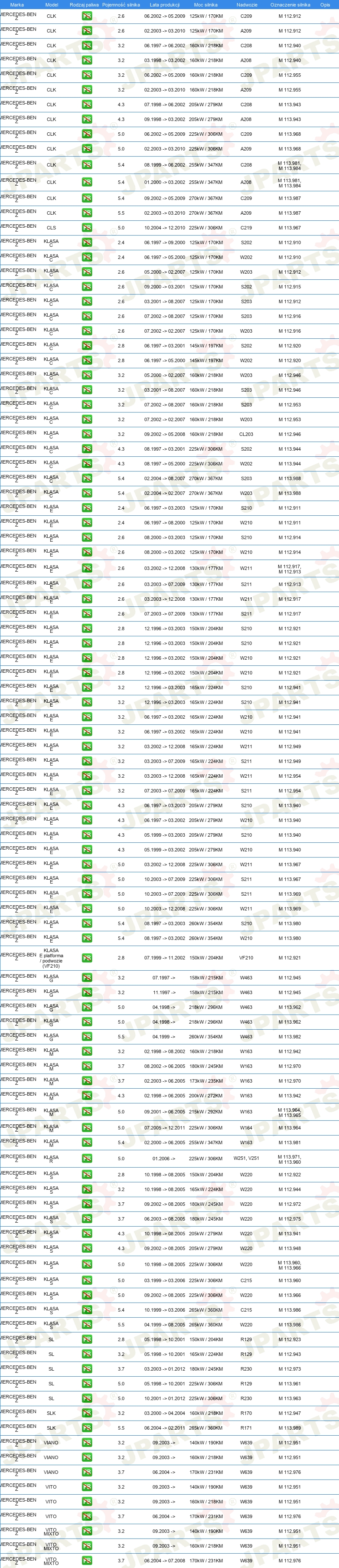Select production years 06.2004 -> 07.2008
This screenshot has height=1568, width=339.
tap(164, 1561)
